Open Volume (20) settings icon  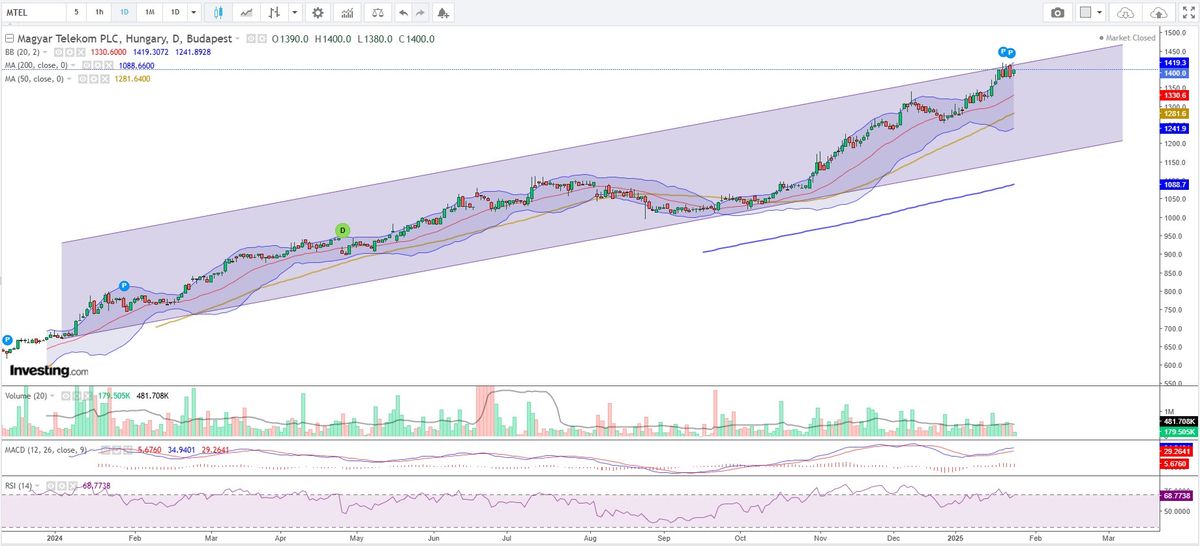tap(78, 396)
